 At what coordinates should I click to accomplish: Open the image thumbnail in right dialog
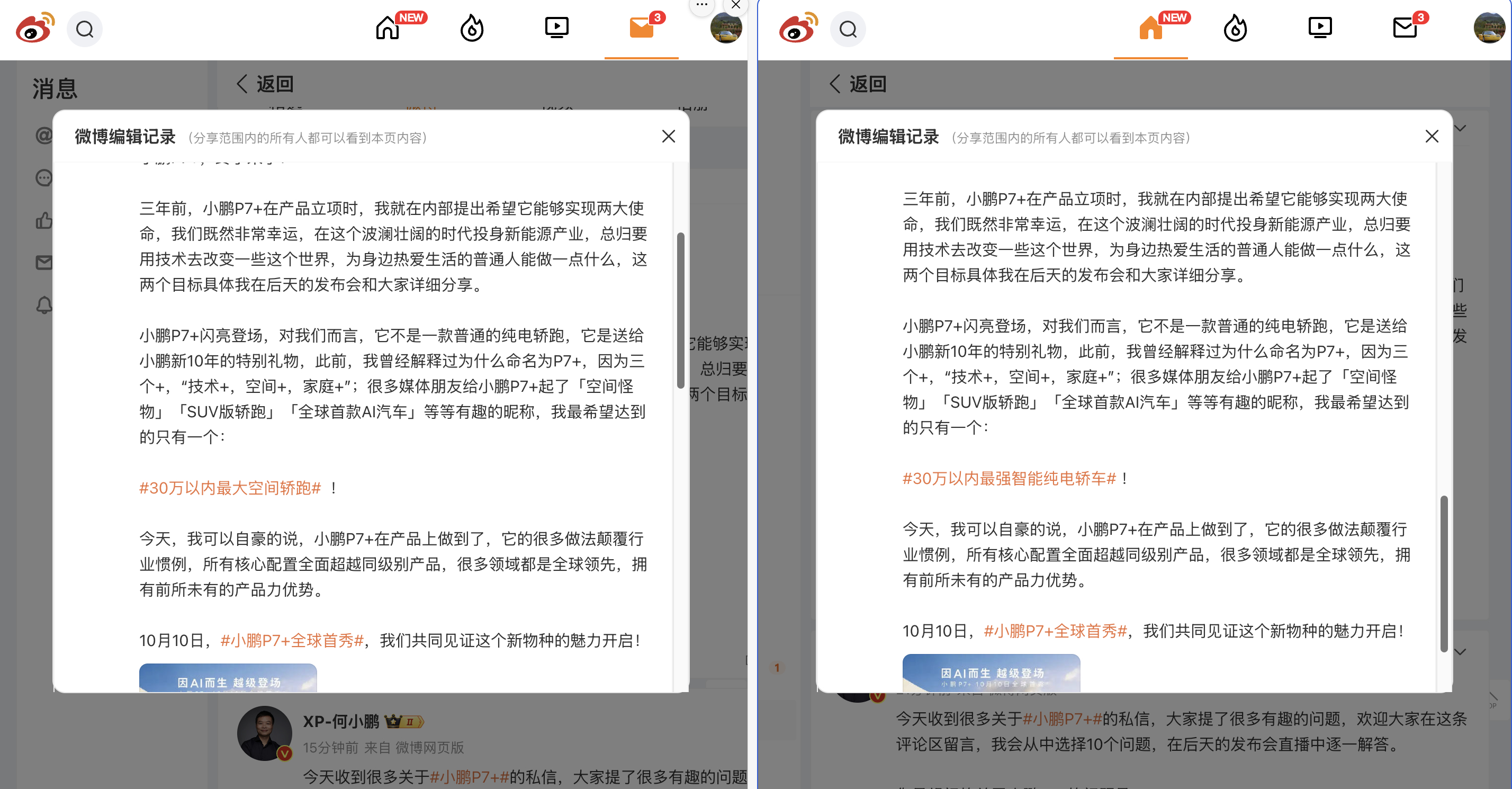(992, 674)
